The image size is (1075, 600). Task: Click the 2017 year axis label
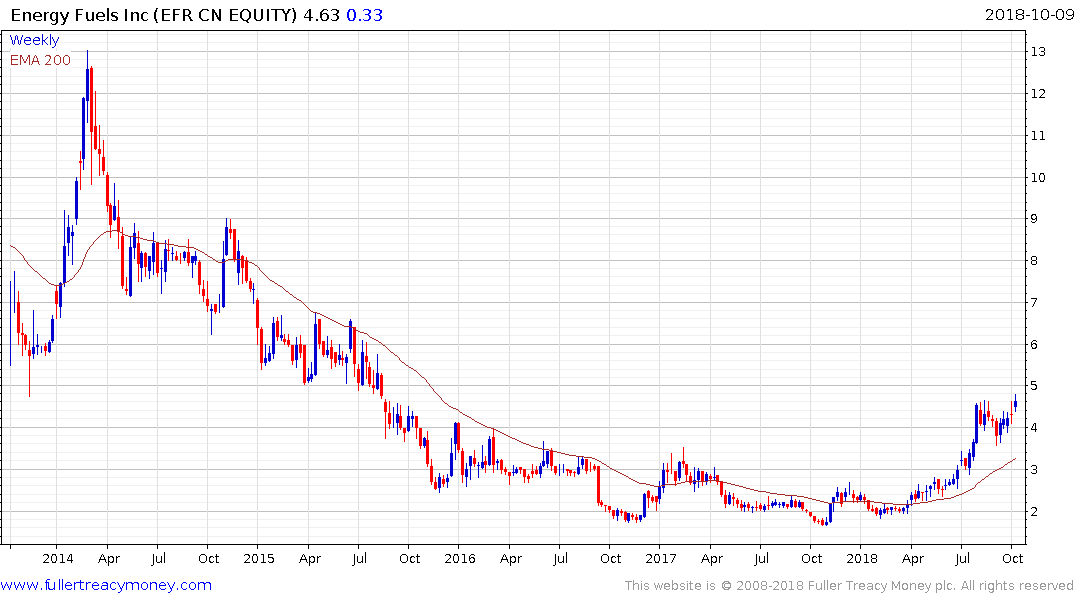click(x=661, y=558)
